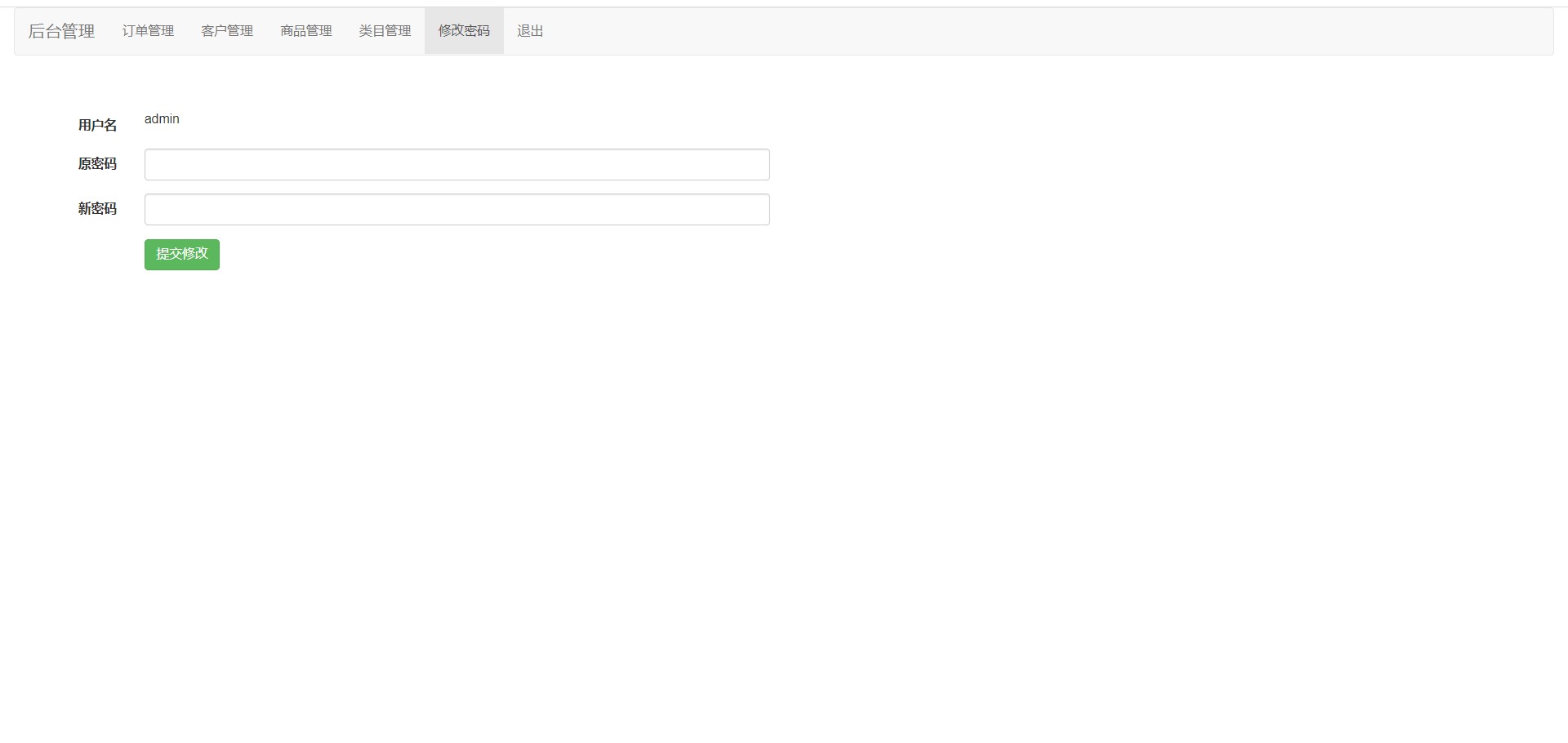This screenshot has height=743, width=1568.
Task: Focus the 原密码 input field
Action: [x=457, y=164]
